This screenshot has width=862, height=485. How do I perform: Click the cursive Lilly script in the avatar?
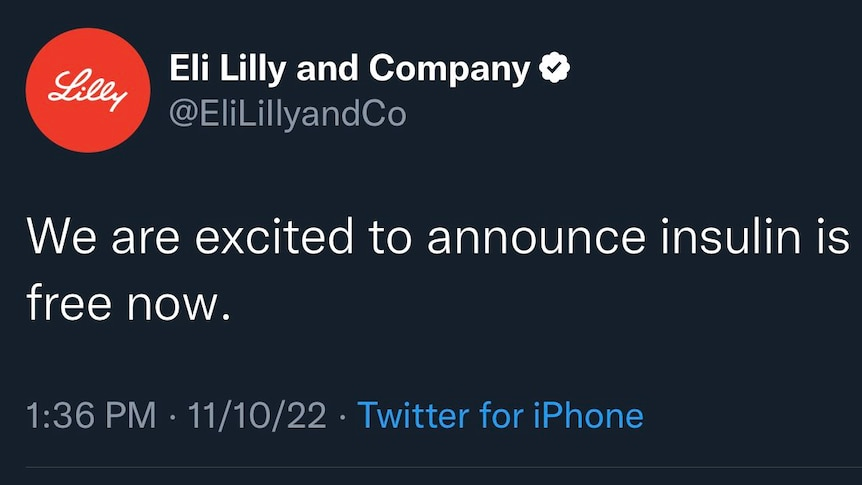click(x=88, y=88)
